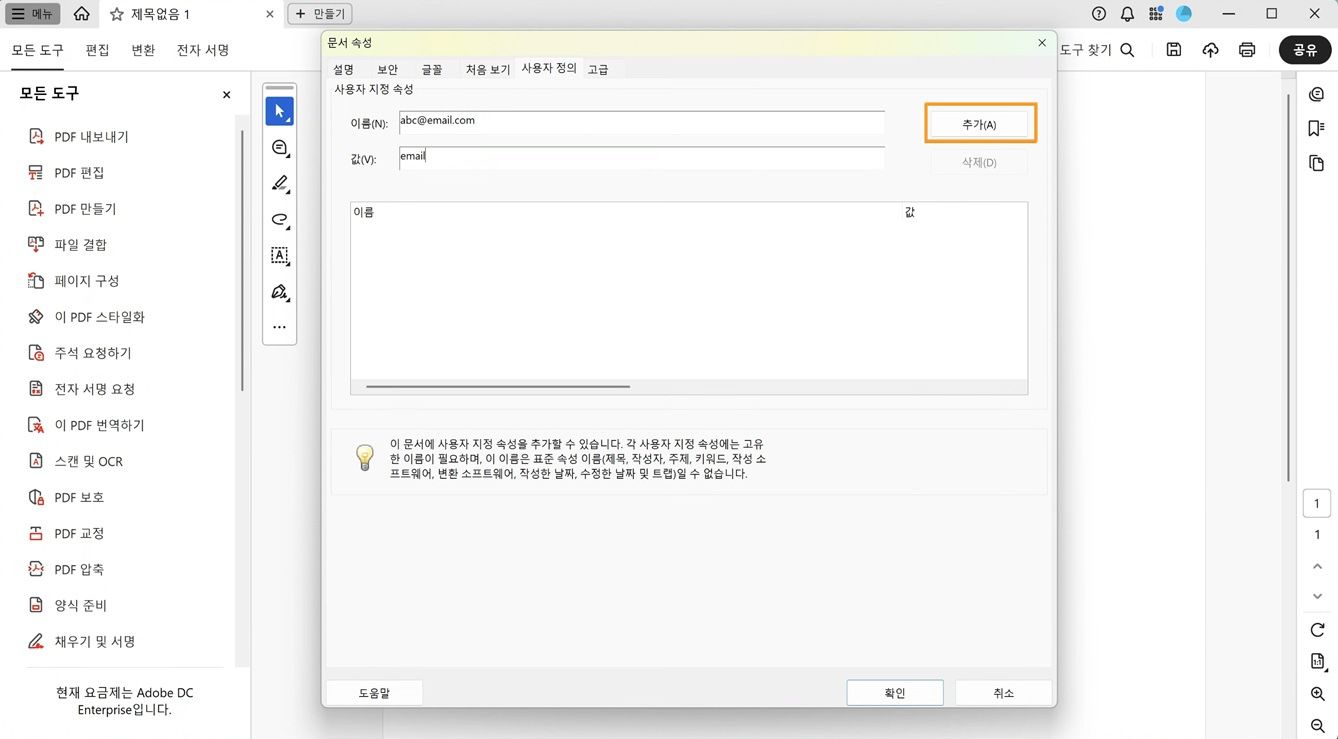Open the print icon in top bar
This screenshot has height=739, width=1338.
(1247, 48)
